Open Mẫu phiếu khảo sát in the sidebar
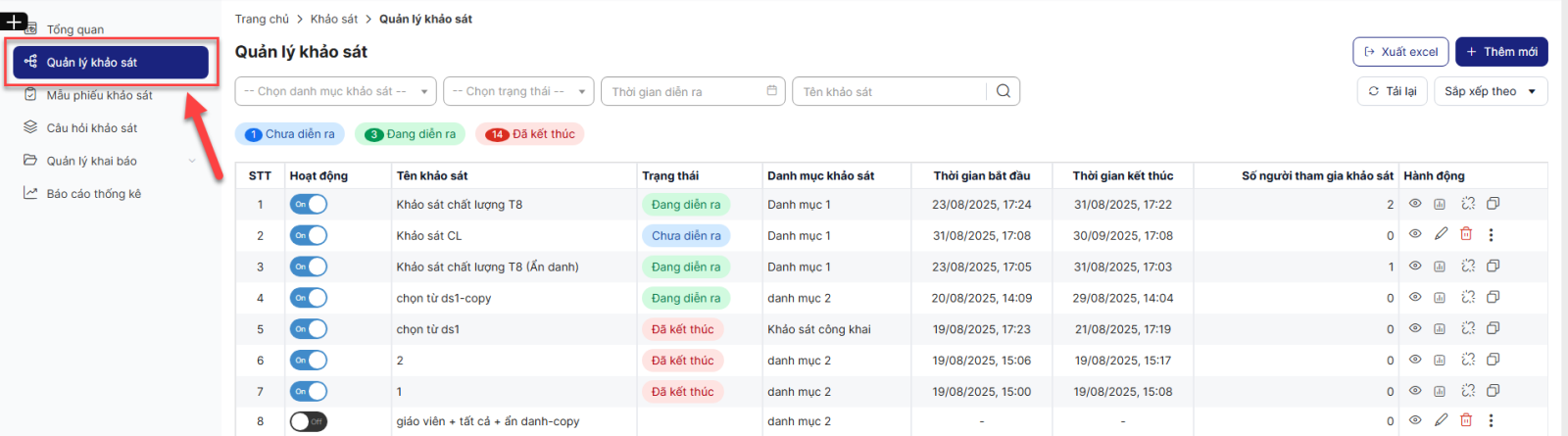This screenshot has height=436, width=1568. pyautogui.click(x=99, y=95)
